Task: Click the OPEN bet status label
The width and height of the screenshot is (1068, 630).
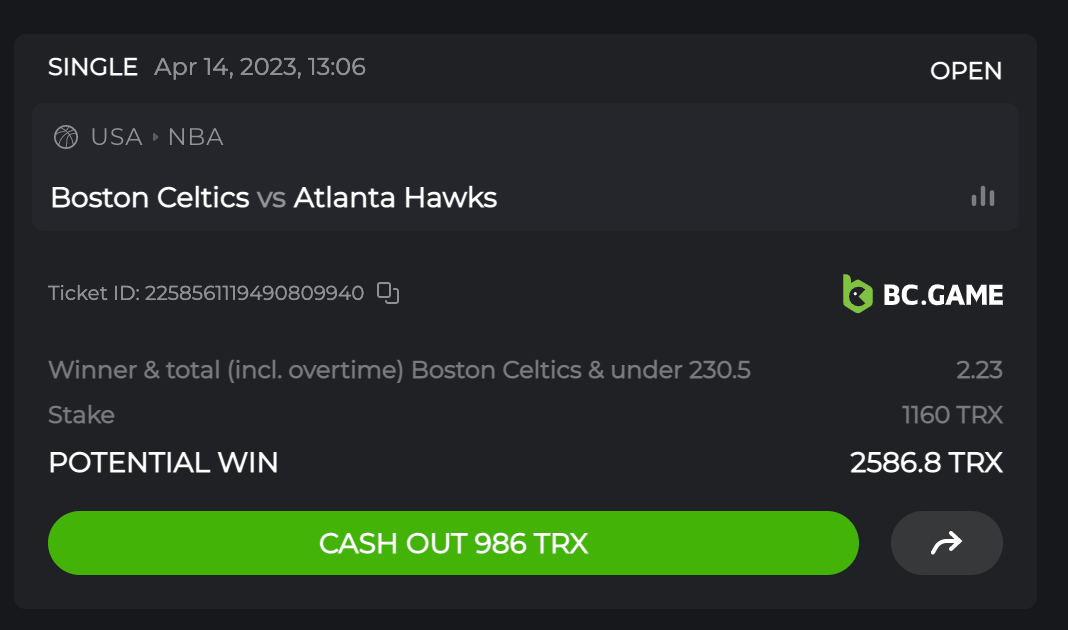Action: (966, 71)
